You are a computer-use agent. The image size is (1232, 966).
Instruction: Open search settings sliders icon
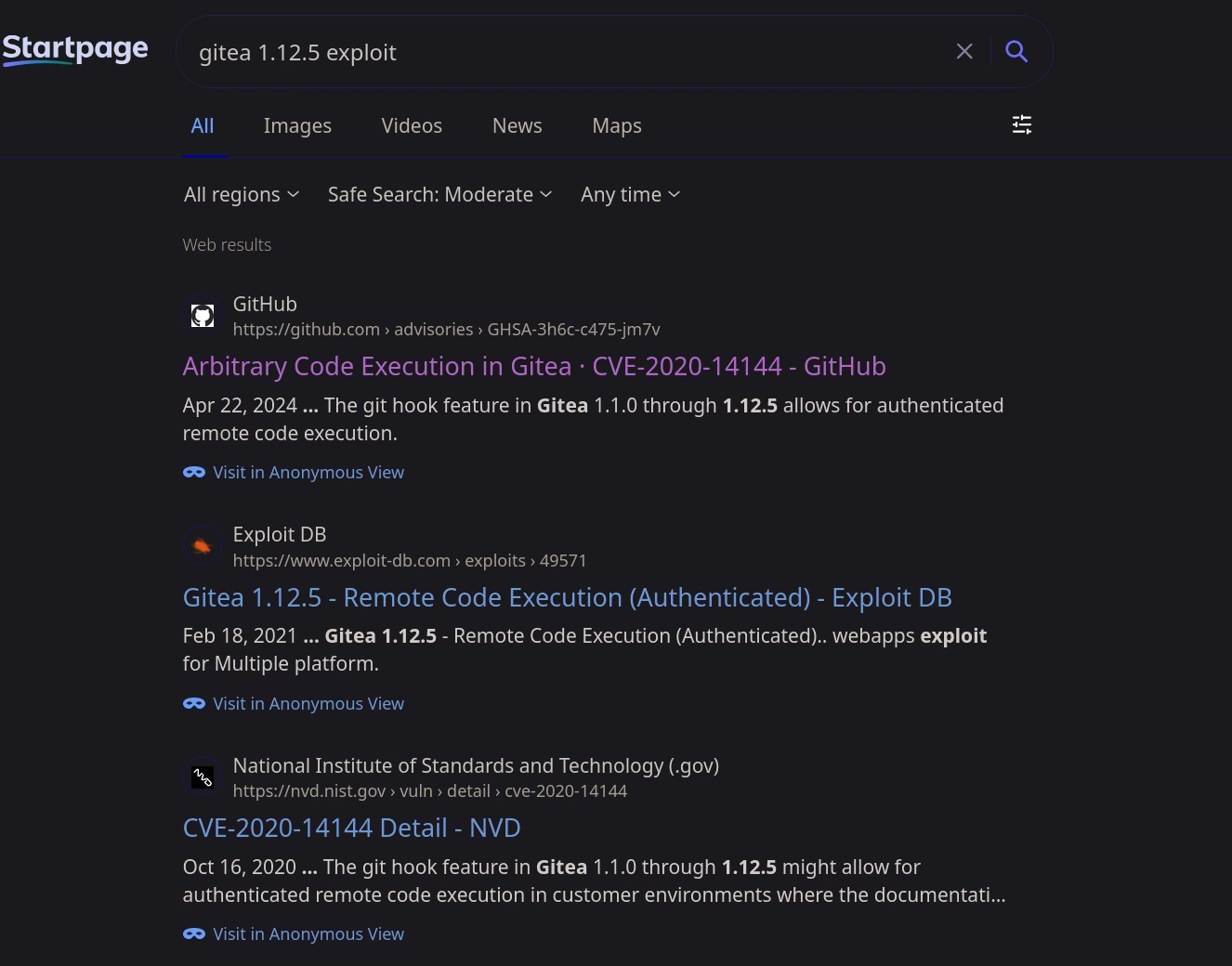1022,124
